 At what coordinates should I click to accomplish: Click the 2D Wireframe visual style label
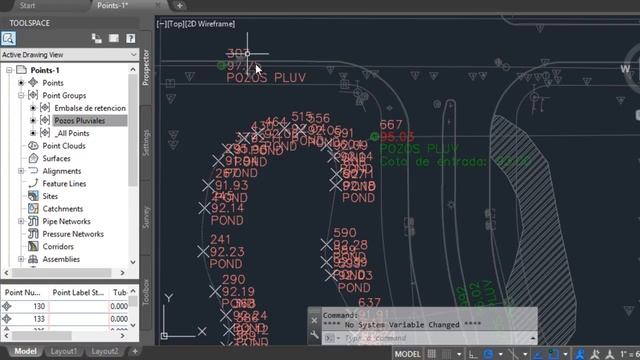(210, 24)
